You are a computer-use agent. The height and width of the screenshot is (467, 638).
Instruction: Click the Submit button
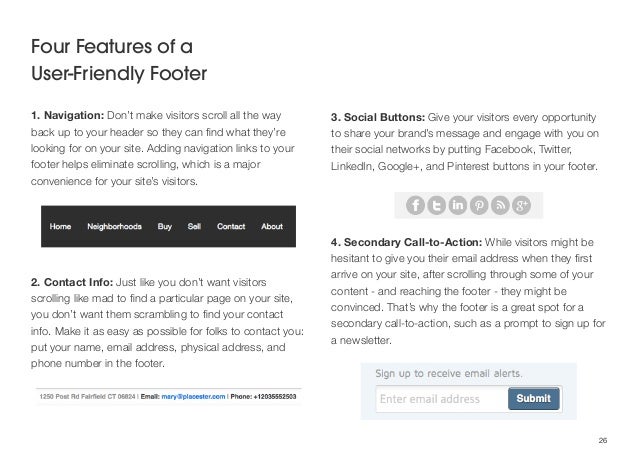click(533, 399)
